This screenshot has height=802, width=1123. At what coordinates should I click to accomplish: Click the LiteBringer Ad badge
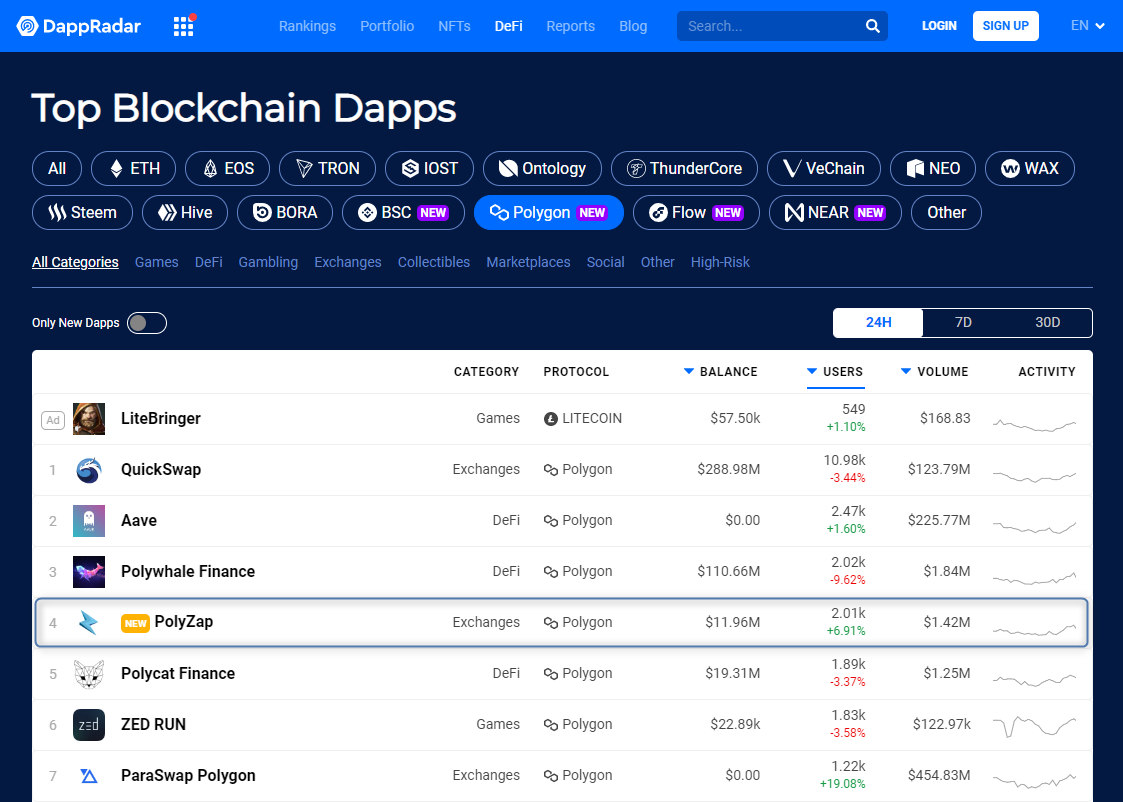[x=53, y=420]
